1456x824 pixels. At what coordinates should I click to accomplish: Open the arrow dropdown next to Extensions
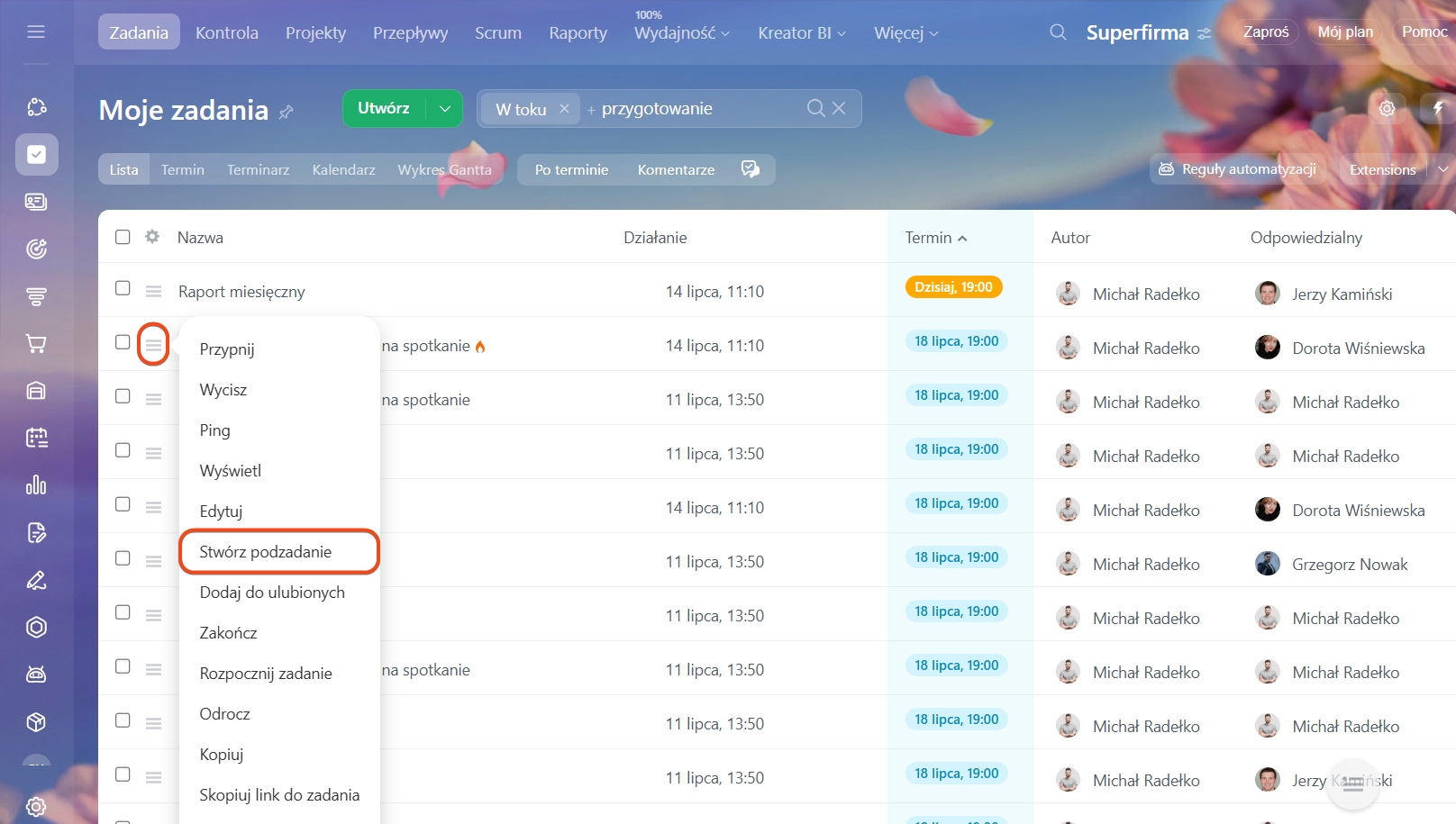point(1442,169)
